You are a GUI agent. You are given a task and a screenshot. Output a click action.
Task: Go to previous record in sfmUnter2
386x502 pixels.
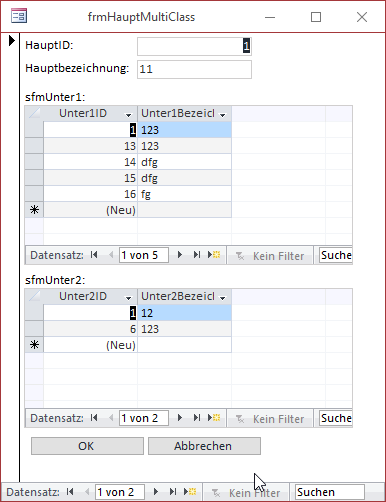pos(111,418)
